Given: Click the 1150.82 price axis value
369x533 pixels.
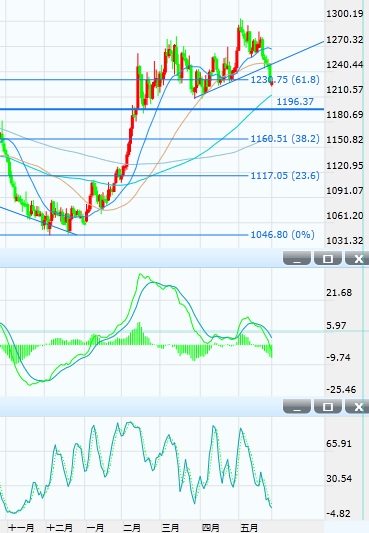Looking at the screenshot, I should (345, 140).
